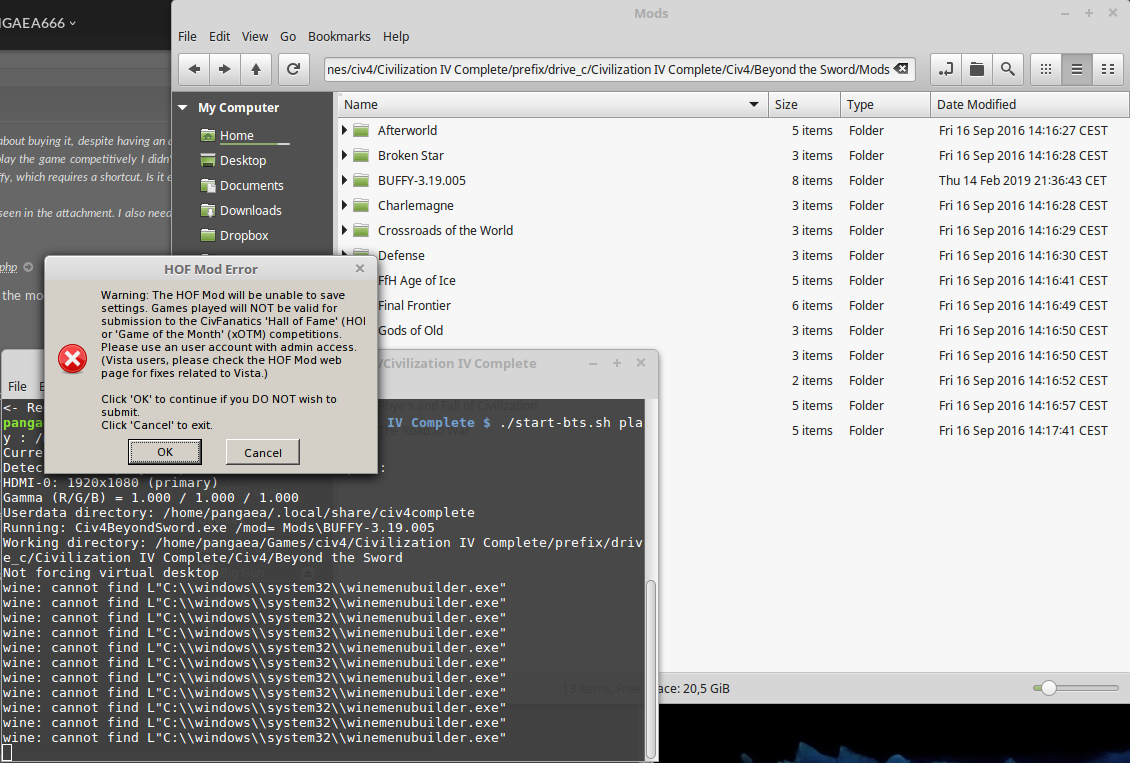Open the Bookmarks menu
Screen dimensions: 1130x763
(339, 37)
